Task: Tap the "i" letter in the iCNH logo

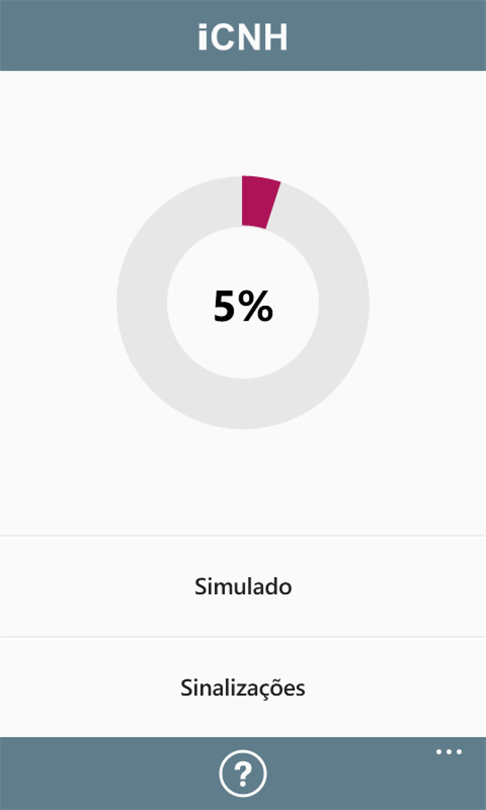Action: click(203, 38)
